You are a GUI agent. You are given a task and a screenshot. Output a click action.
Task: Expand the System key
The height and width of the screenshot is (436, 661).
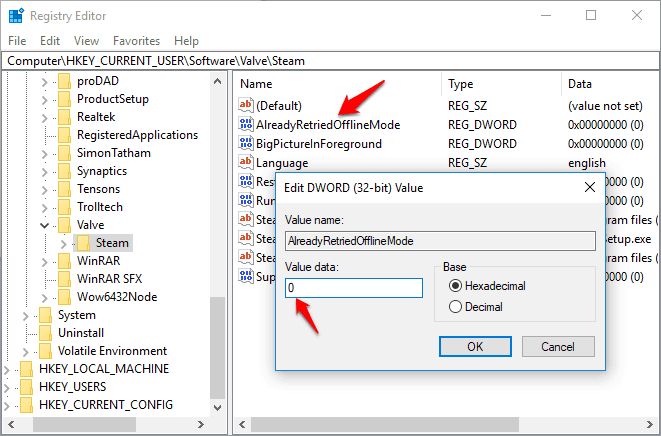click(x=26, y=316)
